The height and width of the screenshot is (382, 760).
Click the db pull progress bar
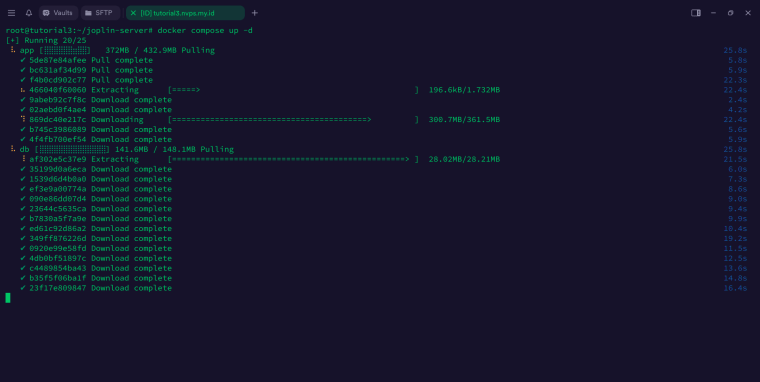coord(72,149)
